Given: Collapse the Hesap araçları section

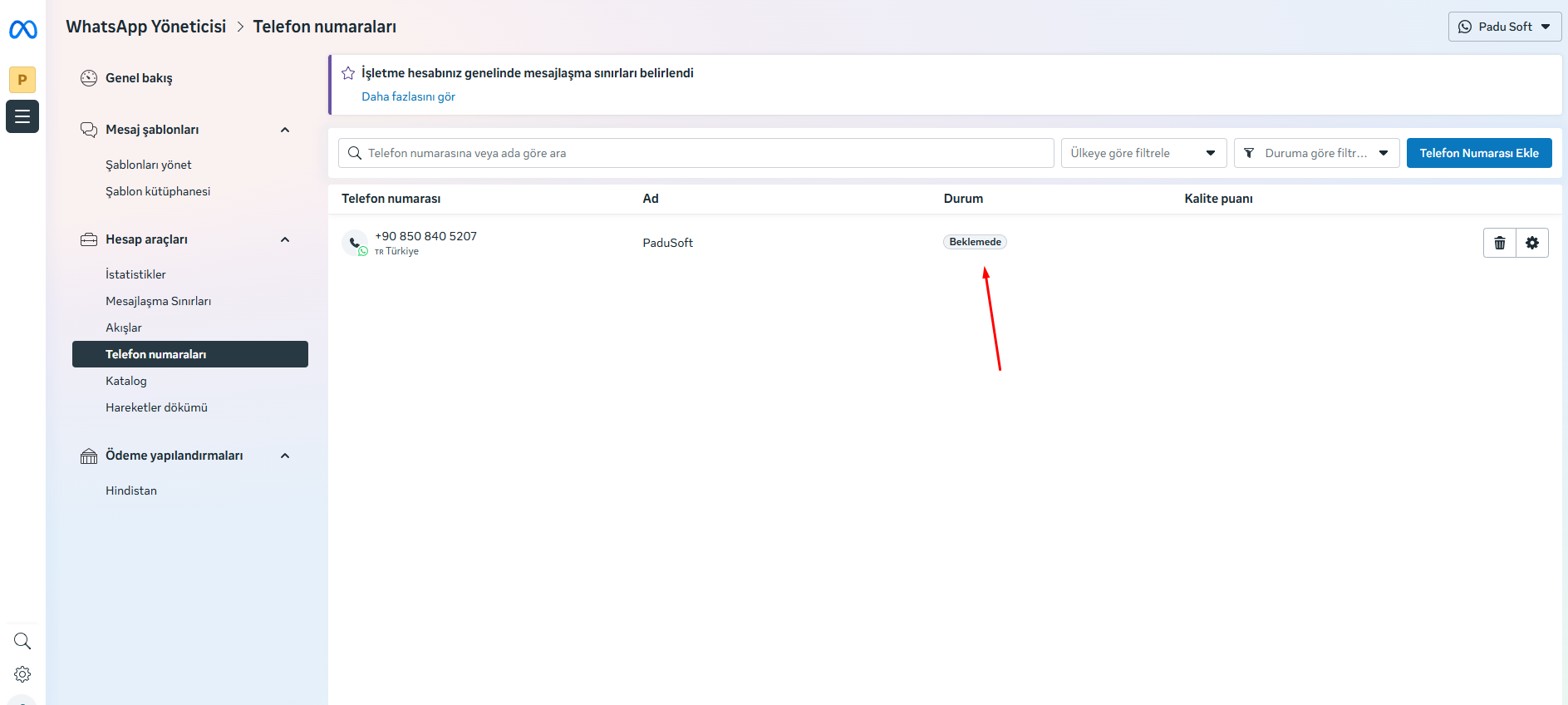Looking at the screenshot, I should tap(285, 239).
